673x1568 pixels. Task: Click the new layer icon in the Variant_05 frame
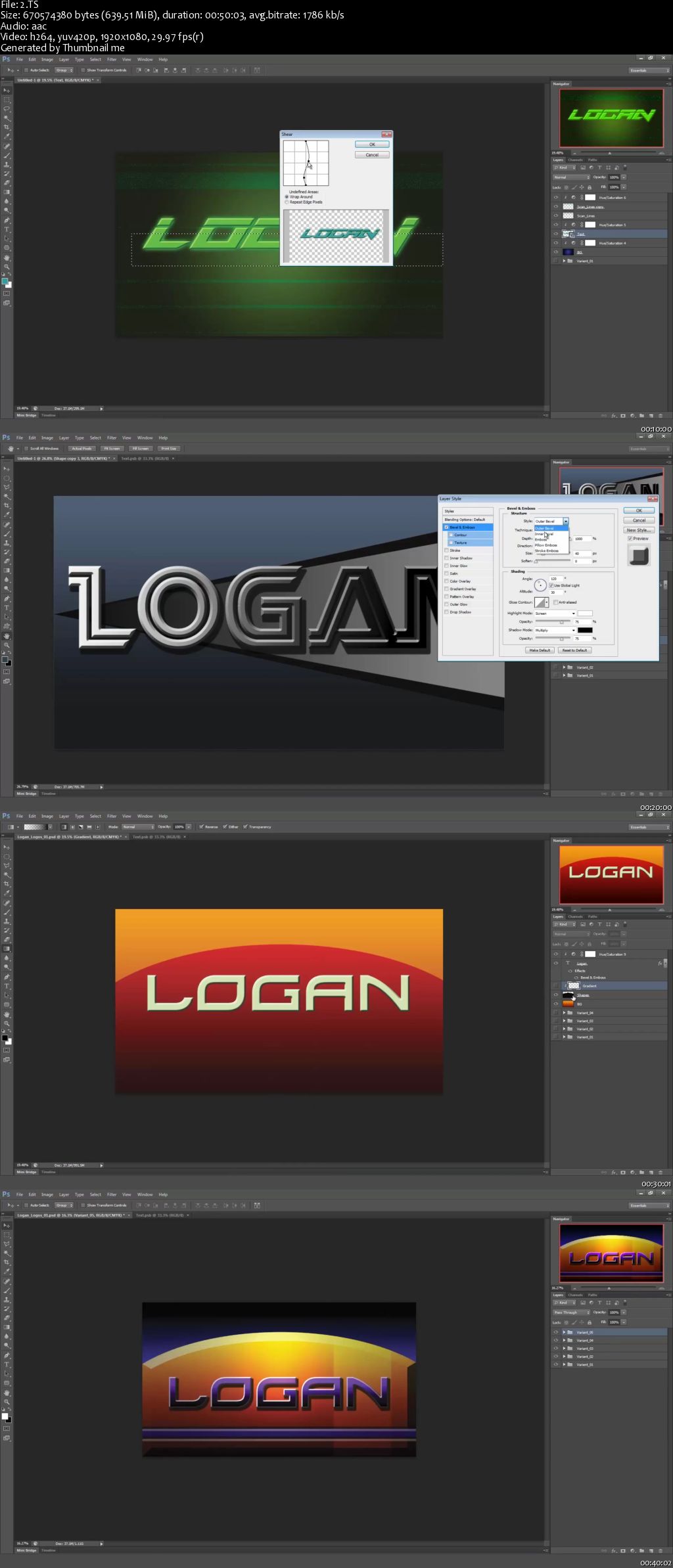(x=651, y=1550)
